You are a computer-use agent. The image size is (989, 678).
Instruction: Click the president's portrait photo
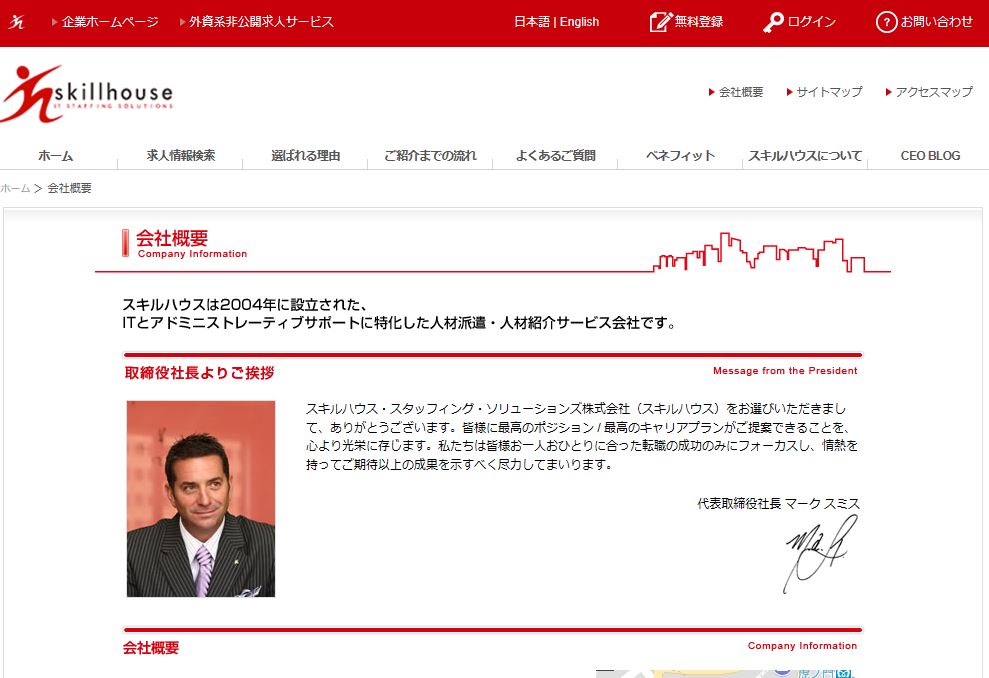tap(200, 498)
